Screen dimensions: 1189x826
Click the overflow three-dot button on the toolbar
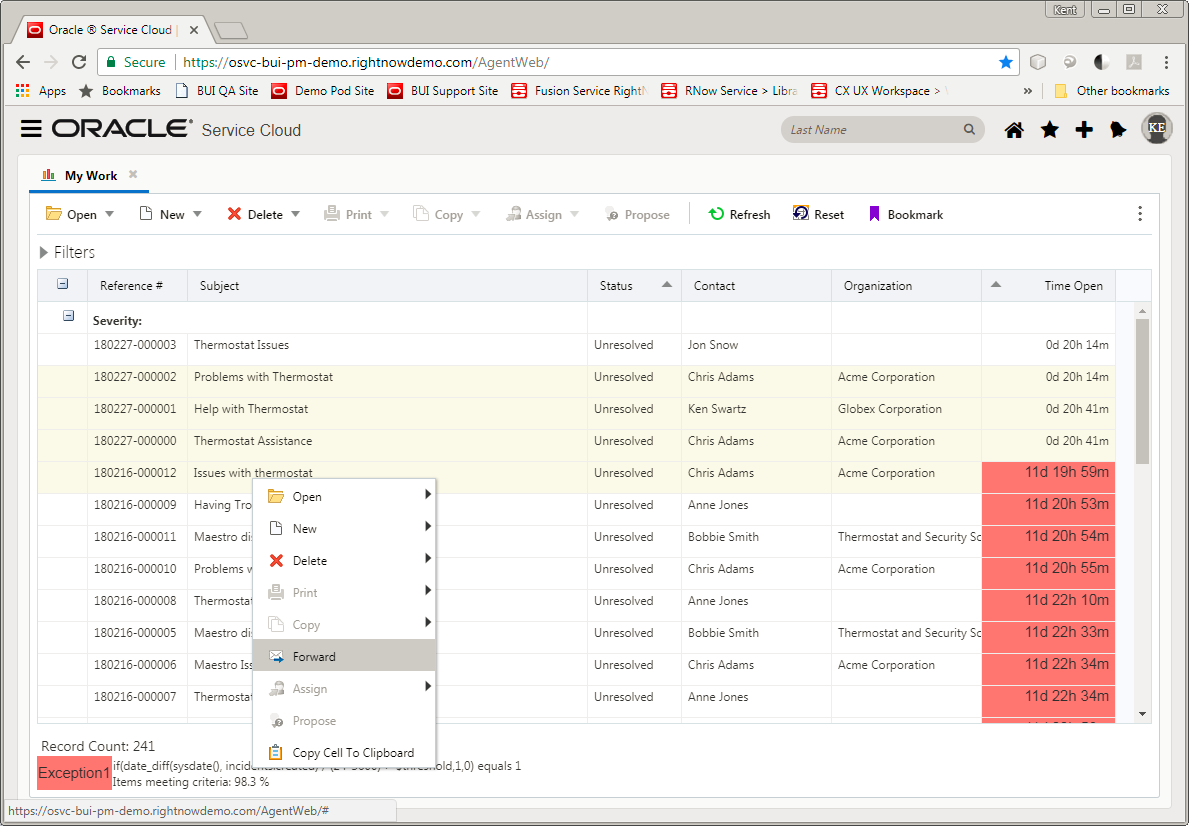1139,213
